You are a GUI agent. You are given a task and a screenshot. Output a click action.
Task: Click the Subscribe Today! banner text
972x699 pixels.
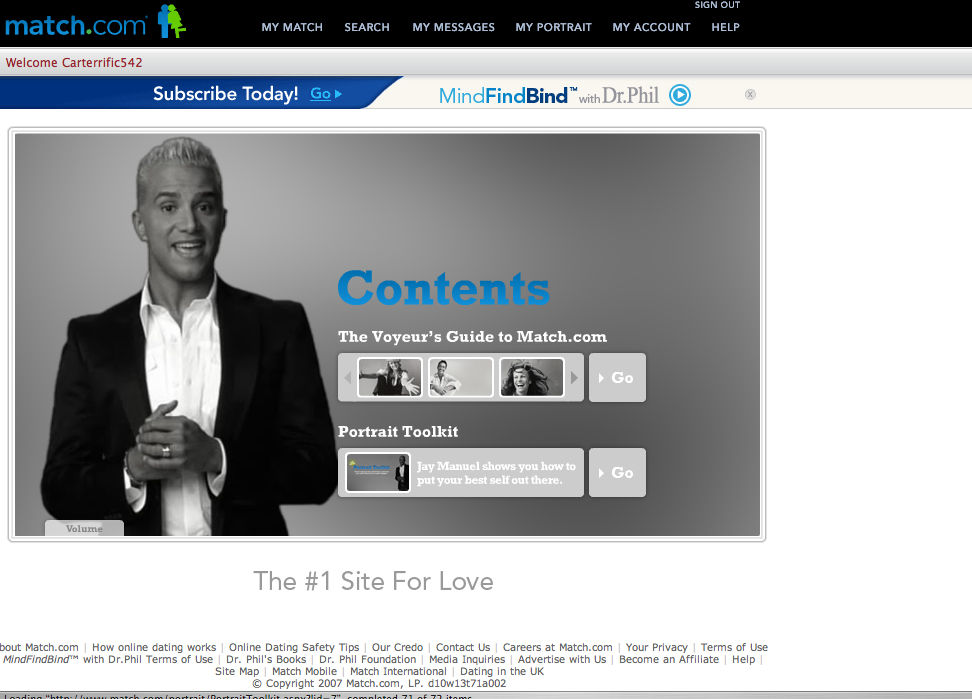[226, 94]
